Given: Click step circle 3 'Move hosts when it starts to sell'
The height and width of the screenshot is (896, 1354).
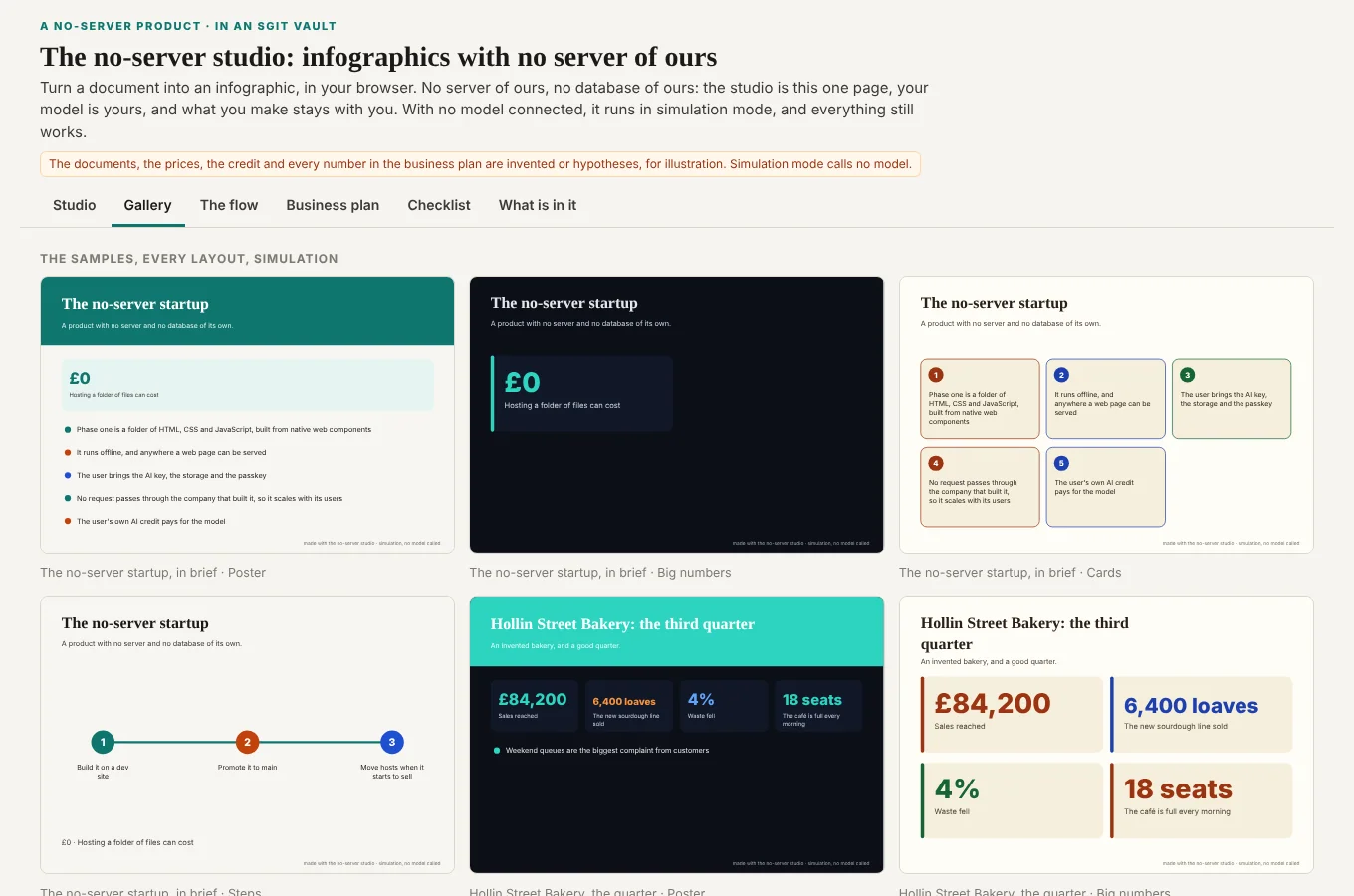Looking at the screenshot, I should point(392,742).
